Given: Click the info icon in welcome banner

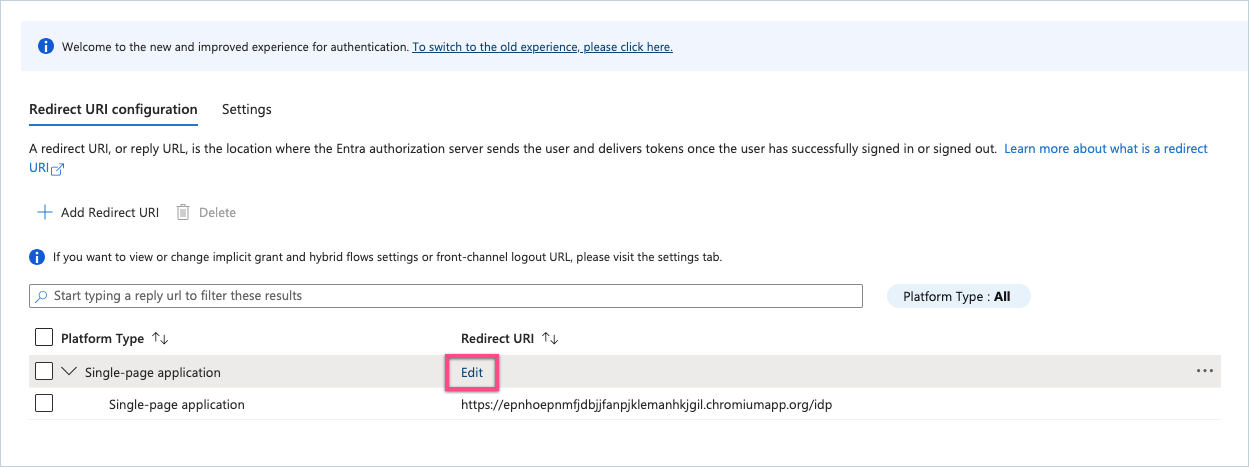Looking at the screenshot, I should 45,47.
